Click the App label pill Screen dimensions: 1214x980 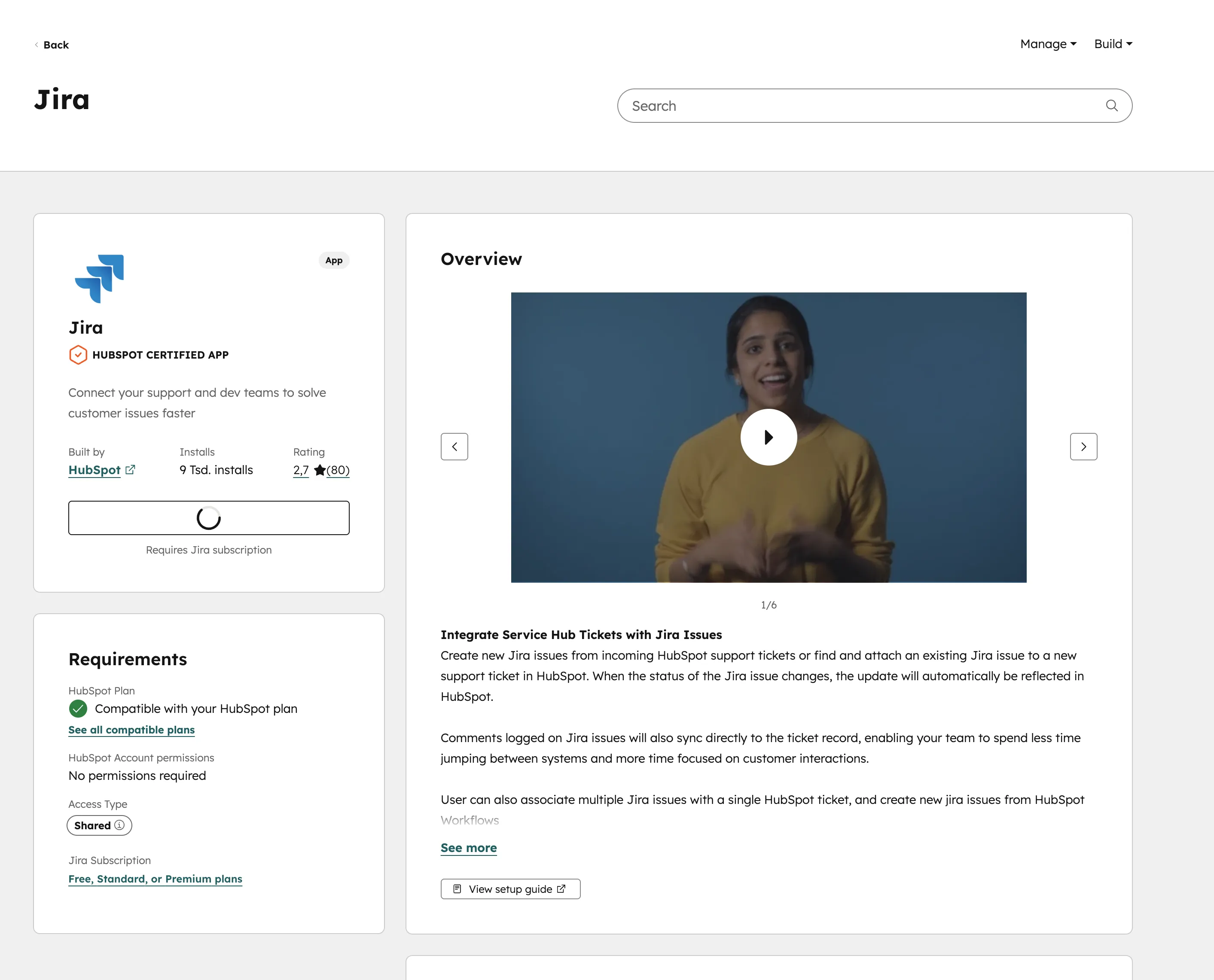pos(334,260)
